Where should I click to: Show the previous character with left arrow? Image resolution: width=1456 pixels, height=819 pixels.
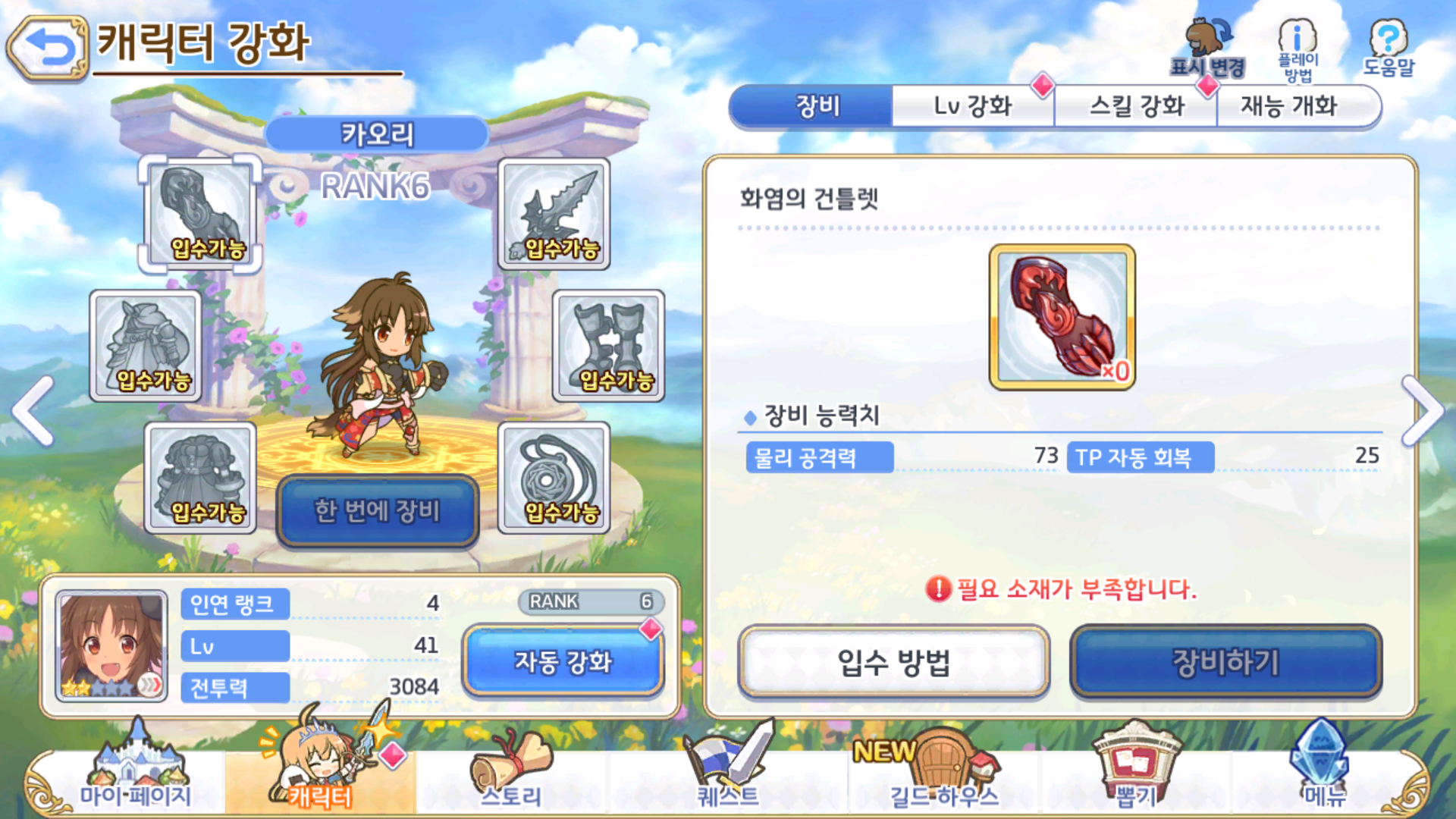click(33, 410)
